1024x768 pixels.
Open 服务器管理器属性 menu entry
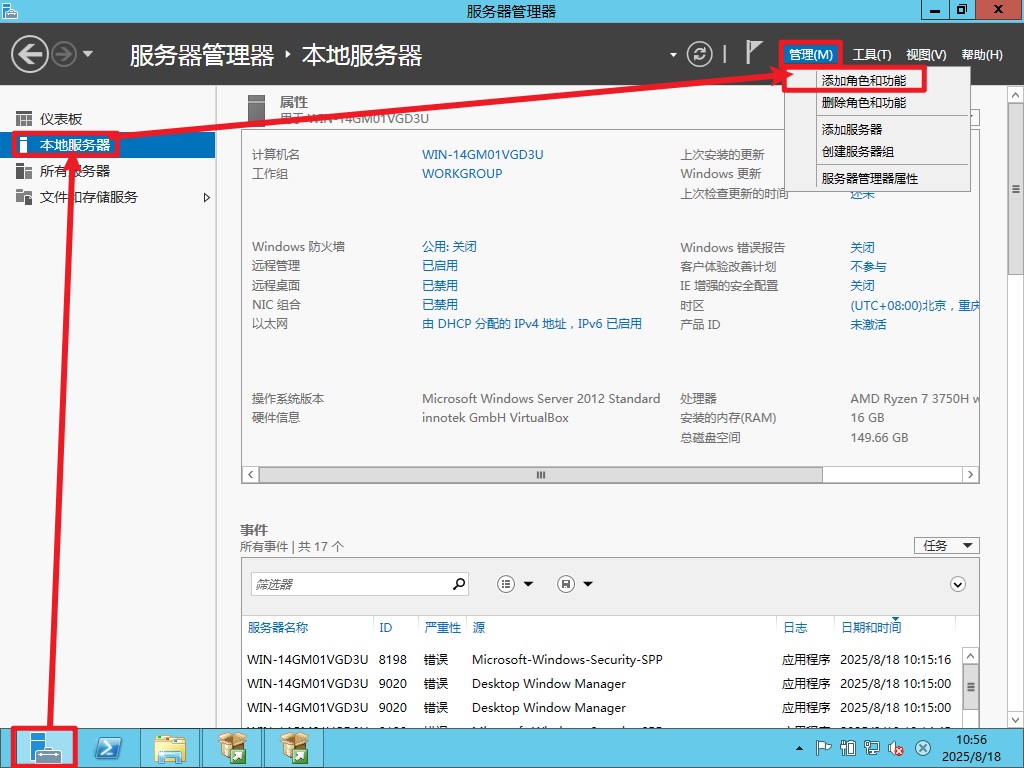869,178
